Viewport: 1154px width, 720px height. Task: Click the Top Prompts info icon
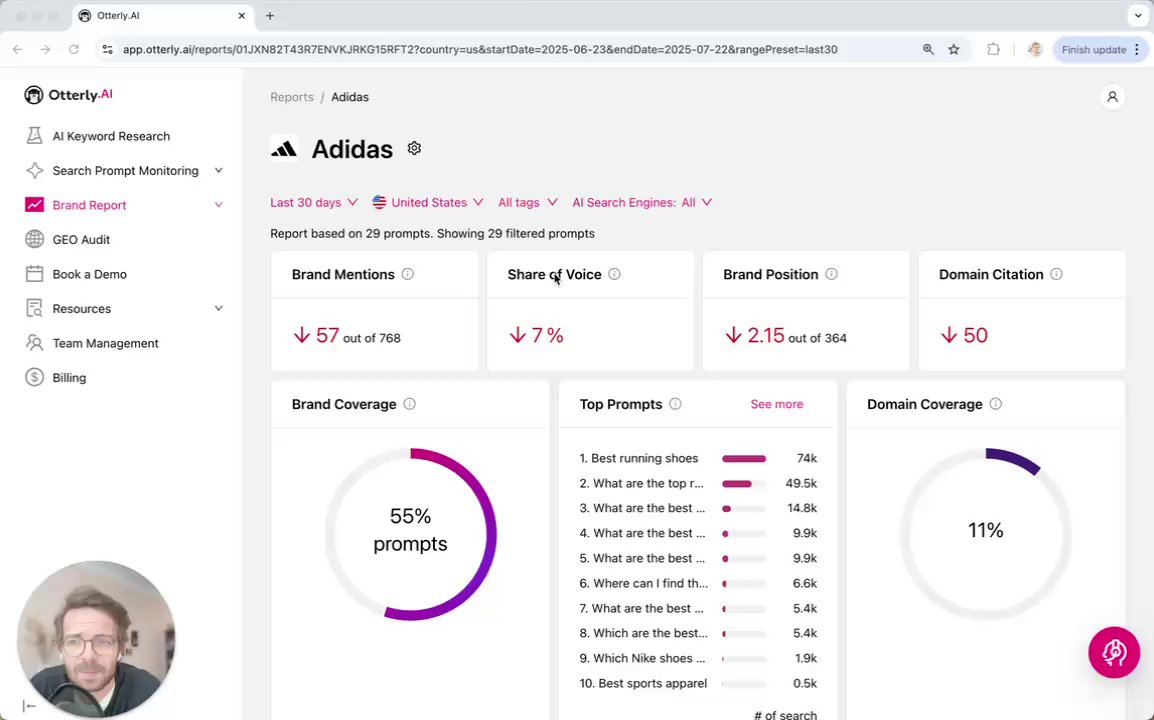tap(675, 404)
